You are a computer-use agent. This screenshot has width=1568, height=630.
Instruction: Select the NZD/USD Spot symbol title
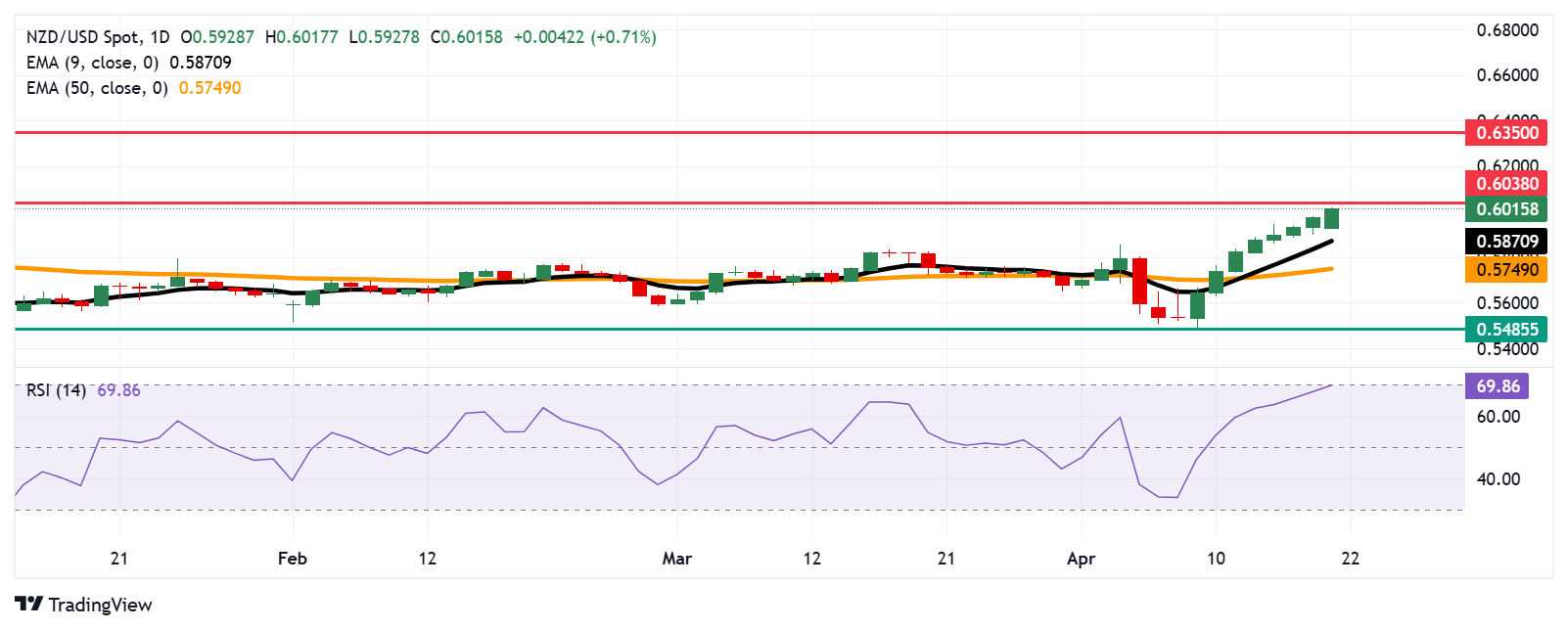pyautogui.click(x=83, y=37)
